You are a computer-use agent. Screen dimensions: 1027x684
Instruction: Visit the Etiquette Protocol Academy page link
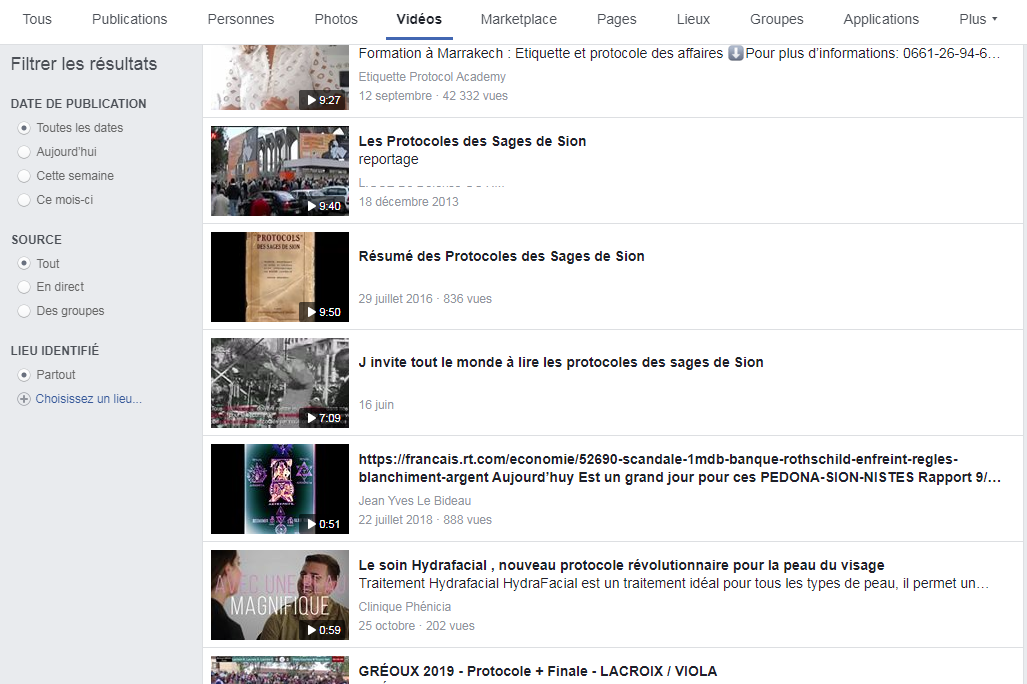432,77
